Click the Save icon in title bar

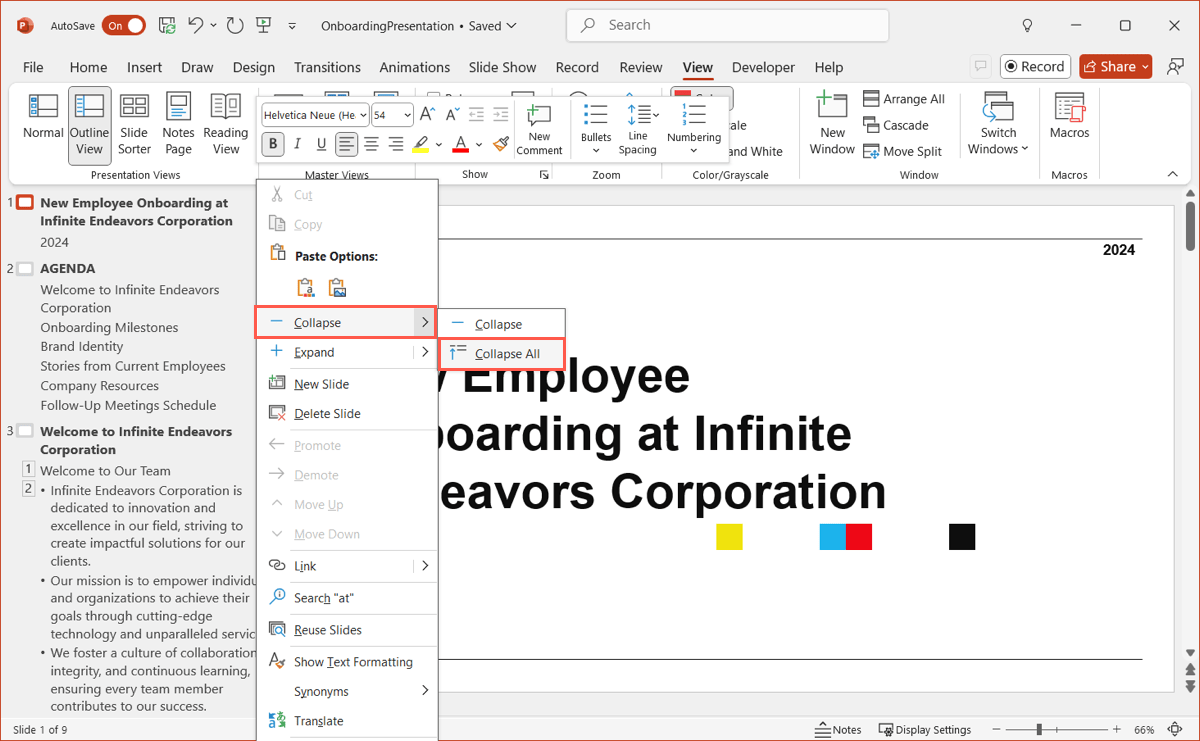(x=167, y=25)
